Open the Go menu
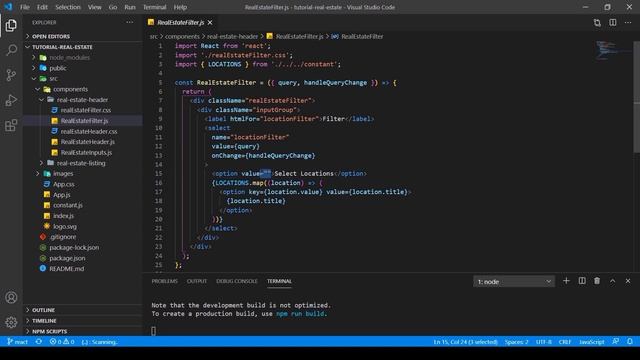This screenshot has height=360, width=640. 113,7
